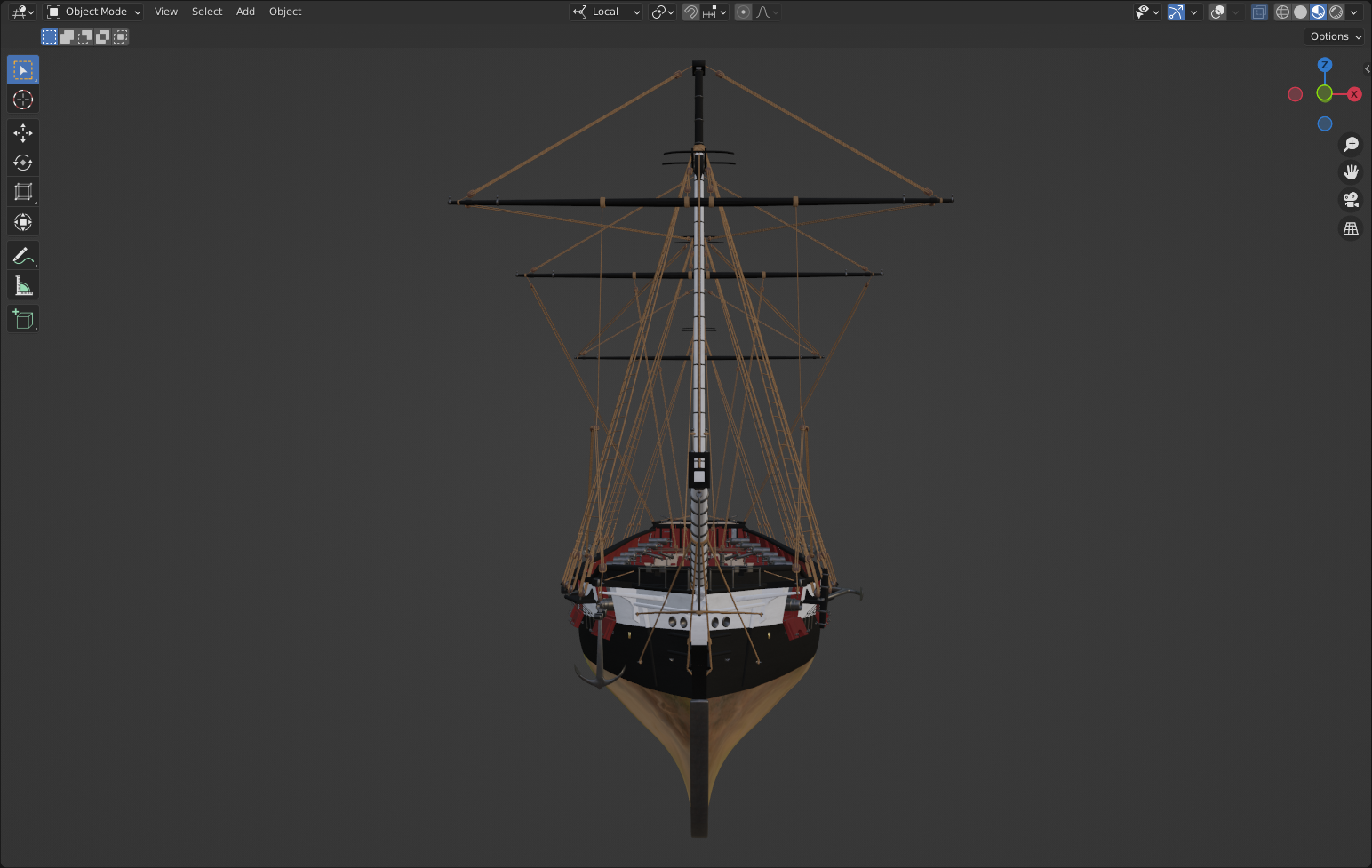Viewport: 1372px width, 868px height.
Task: Switch to rendered viewport shading
Action: click(1336, 12)
